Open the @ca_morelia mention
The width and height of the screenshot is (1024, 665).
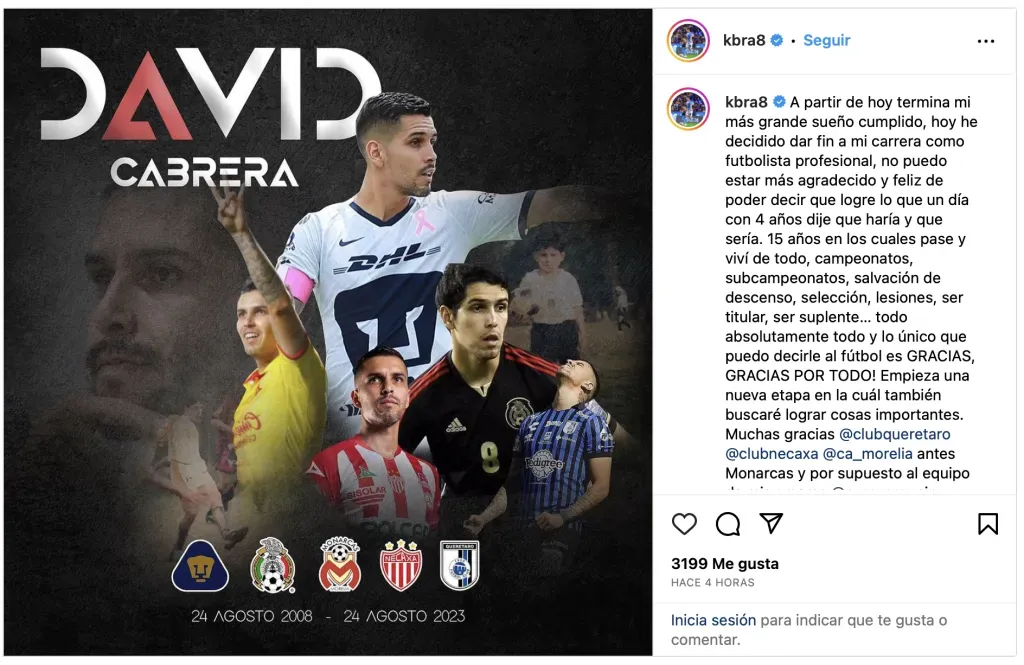(x=867, y=454)
